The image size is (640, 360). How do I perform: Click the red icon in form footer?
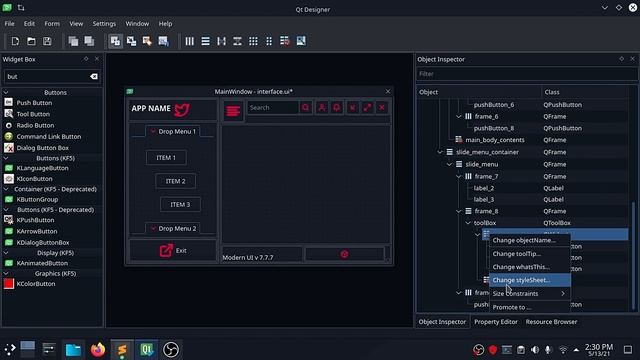pyautogui.click(x=344, y=254)
